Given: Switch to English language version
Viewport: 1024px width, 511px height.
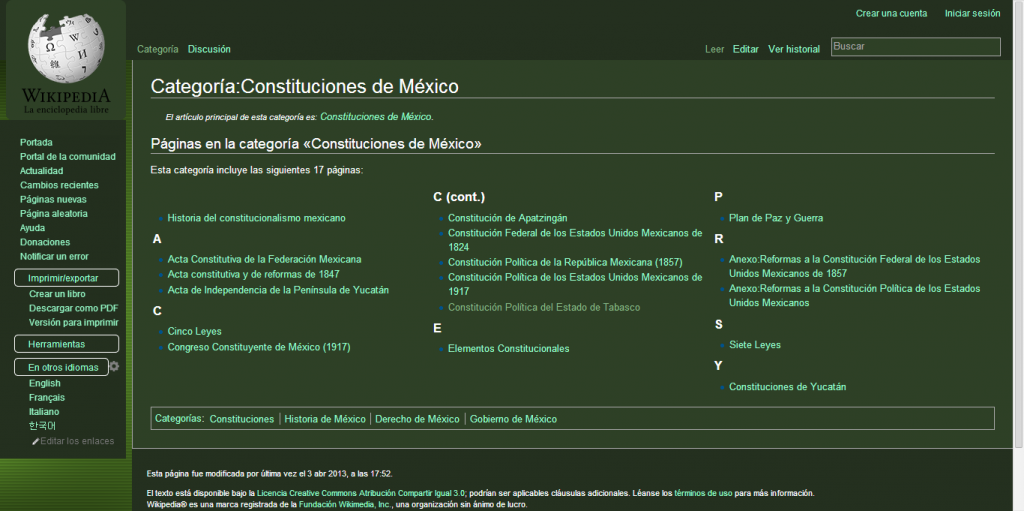Looking at the screenshot, I should [x=45, y=384].
